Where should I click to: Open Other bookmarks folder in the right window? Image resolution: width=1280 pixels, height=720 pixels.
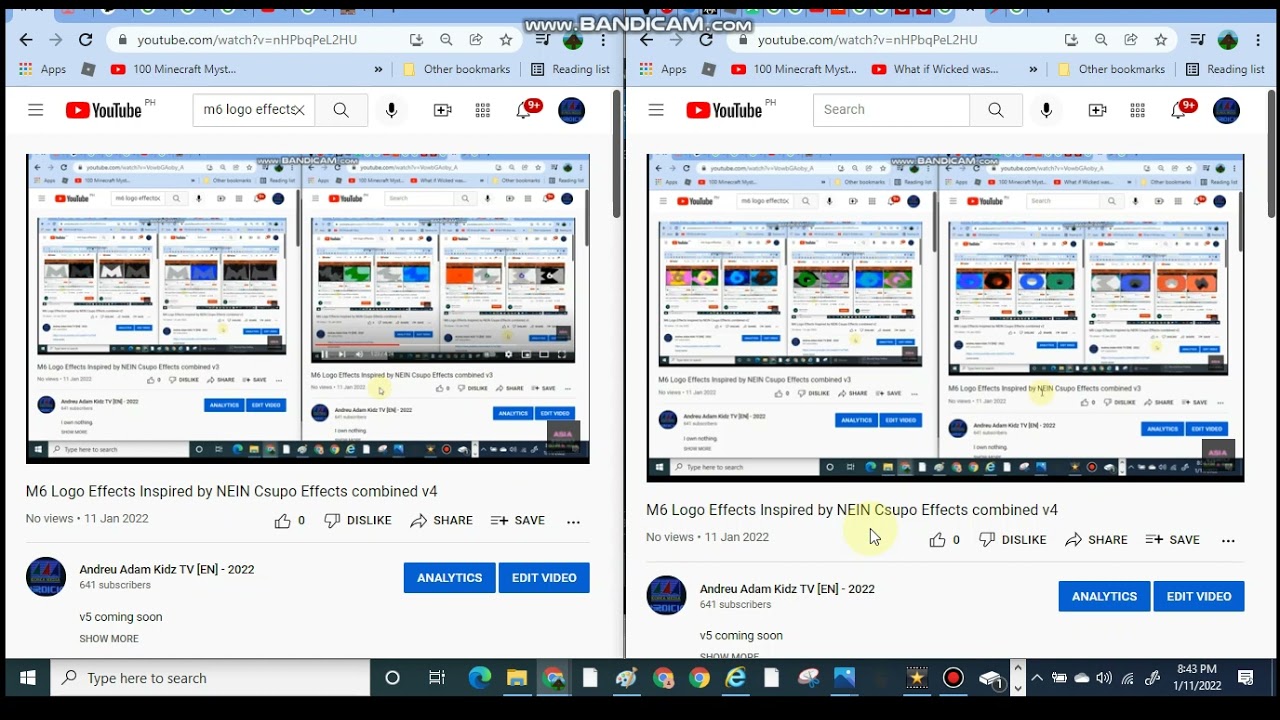tap(1112, 70)
